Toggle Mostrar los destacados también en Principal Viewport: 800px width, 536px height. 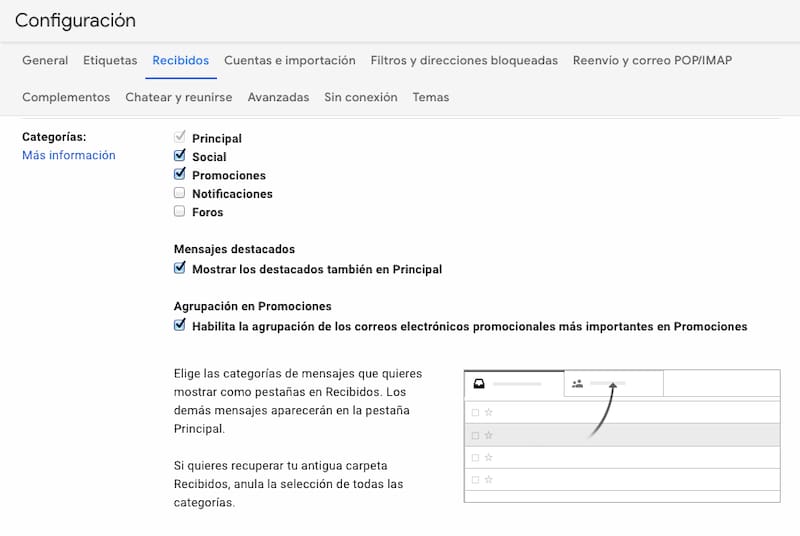click(x=180, y=268)
